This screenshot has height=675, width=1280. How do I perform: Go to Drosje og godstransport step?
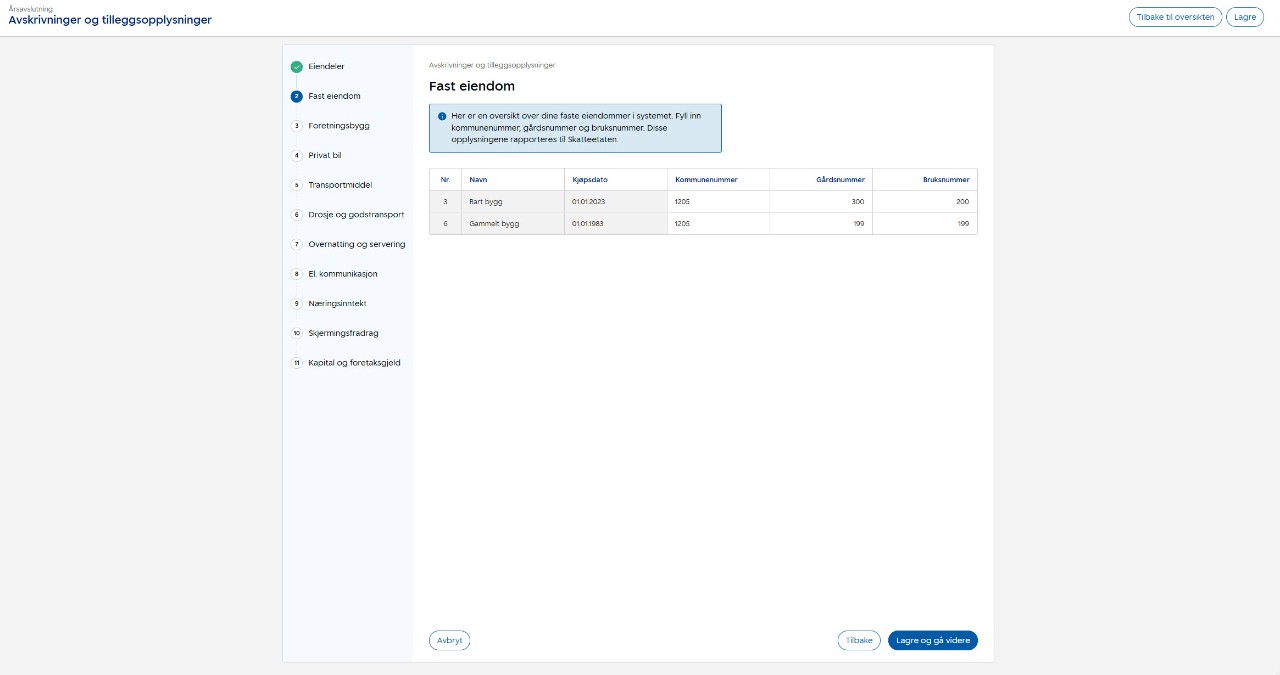355,215
